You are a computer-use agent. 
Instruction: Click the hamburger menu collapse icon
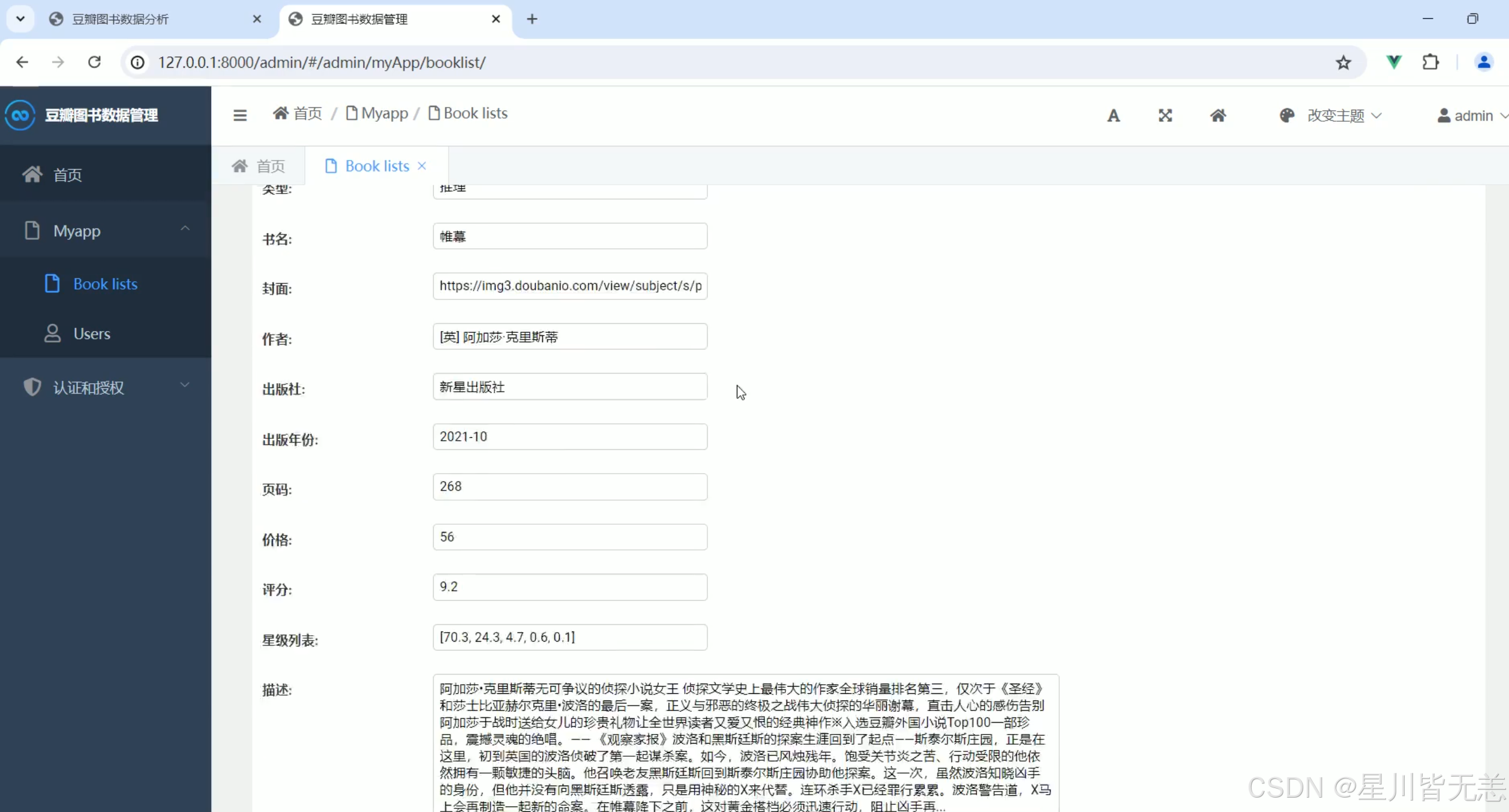pos(240,115)
